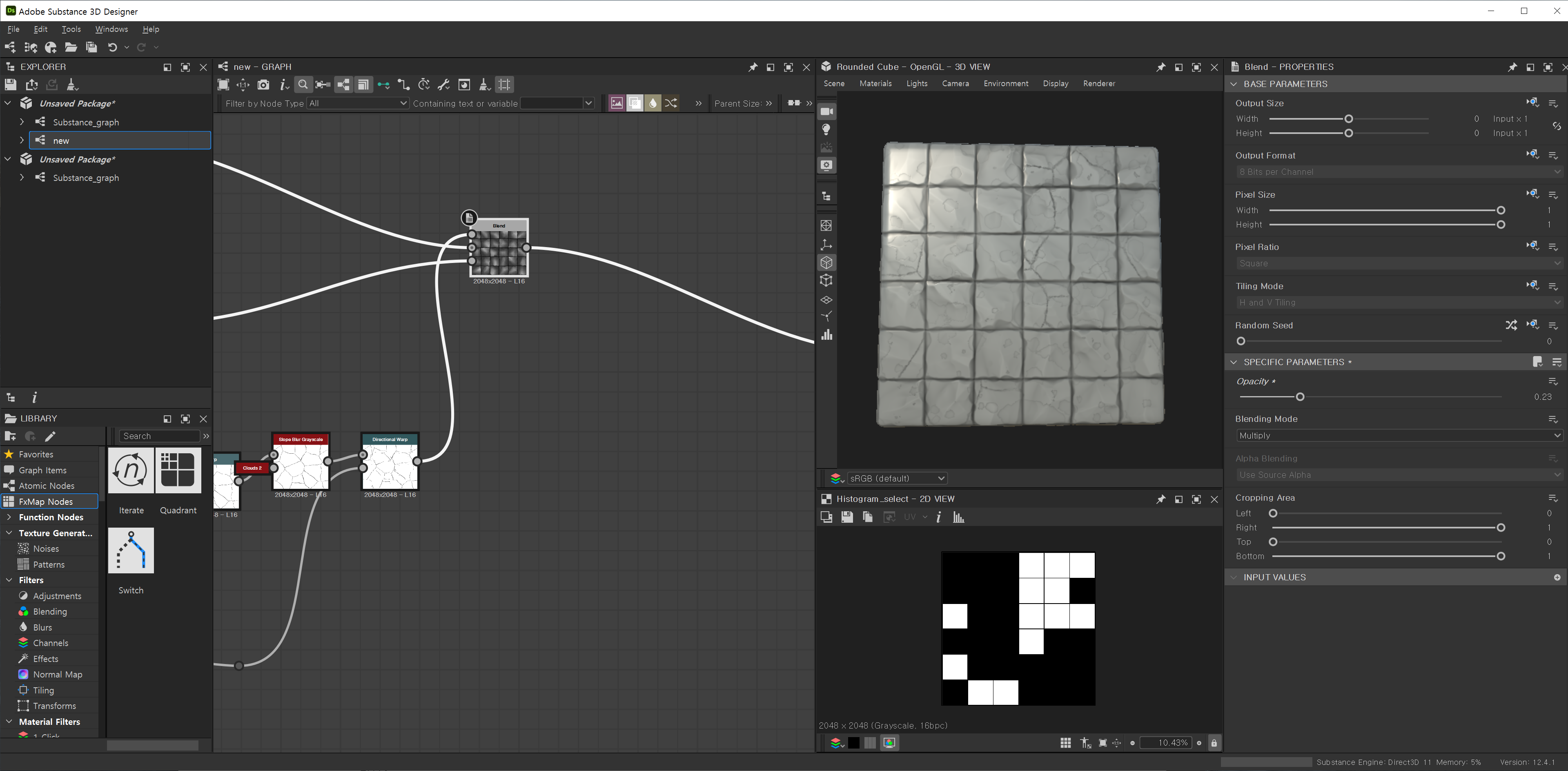Save the 2D view image with floppy icon
1568x771 pixels.
847,517
